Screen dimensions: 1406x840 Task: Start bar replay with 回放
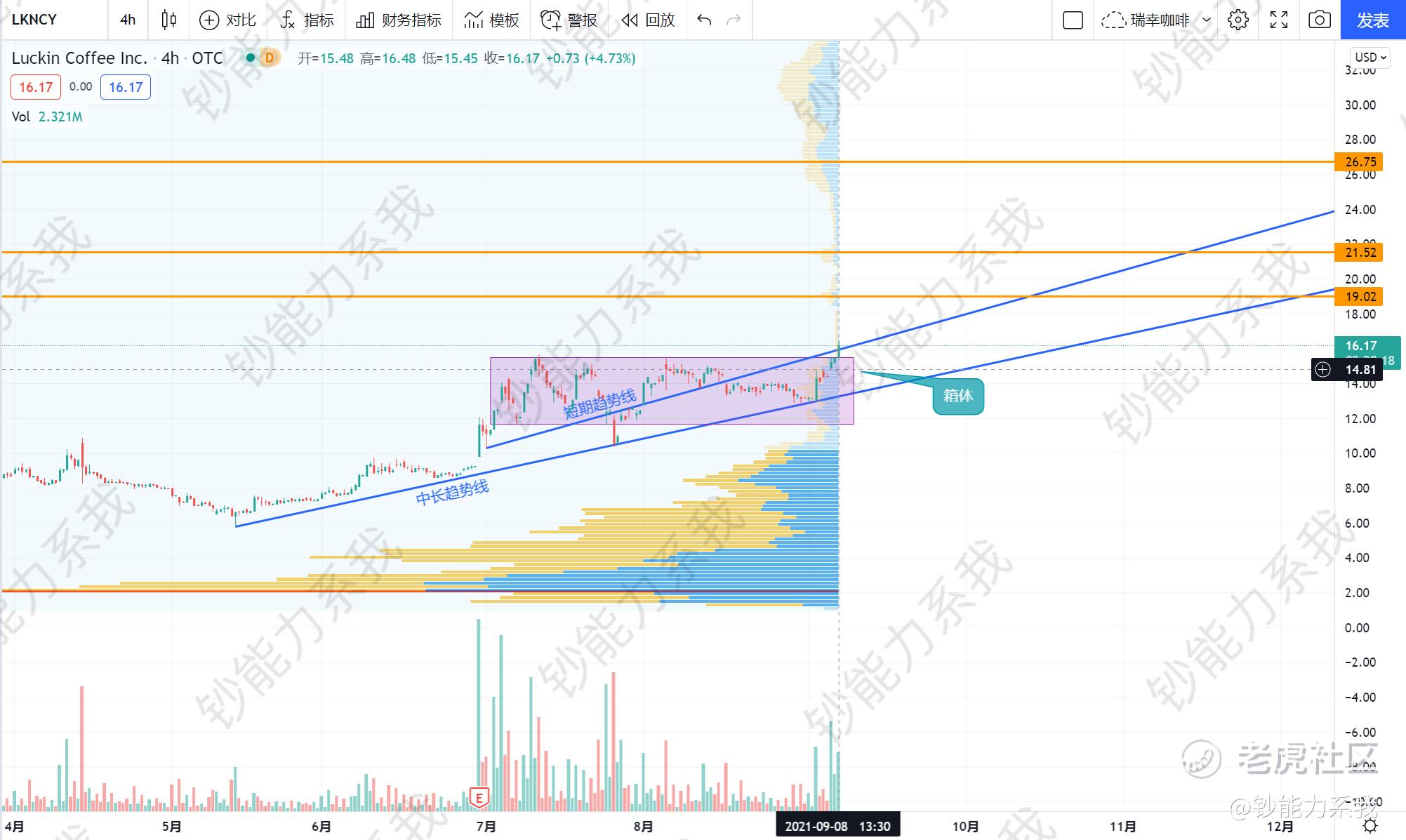pos(648,20)
